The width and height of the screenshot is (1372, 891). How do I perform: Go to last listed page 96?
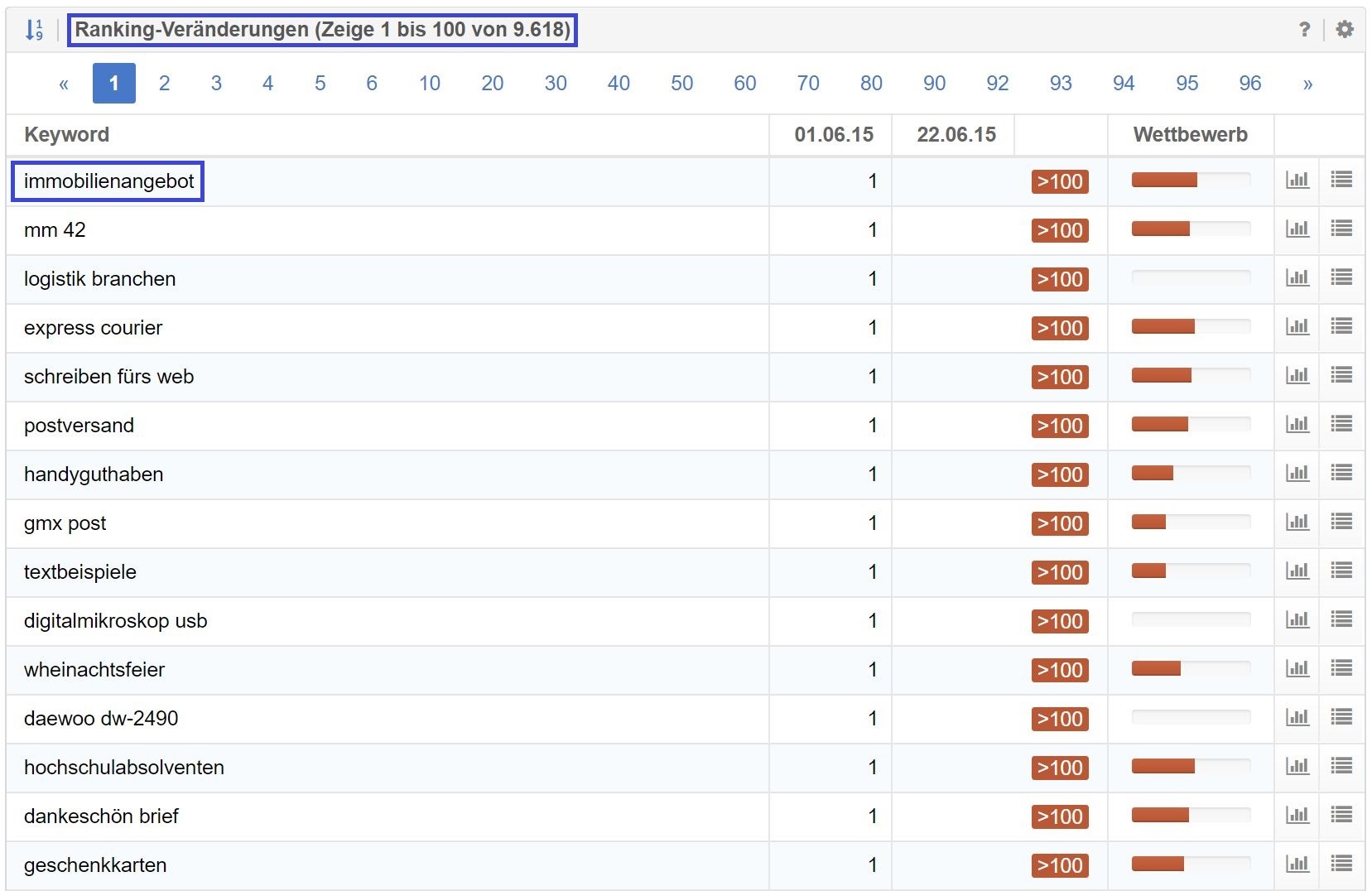[1249, 84]
